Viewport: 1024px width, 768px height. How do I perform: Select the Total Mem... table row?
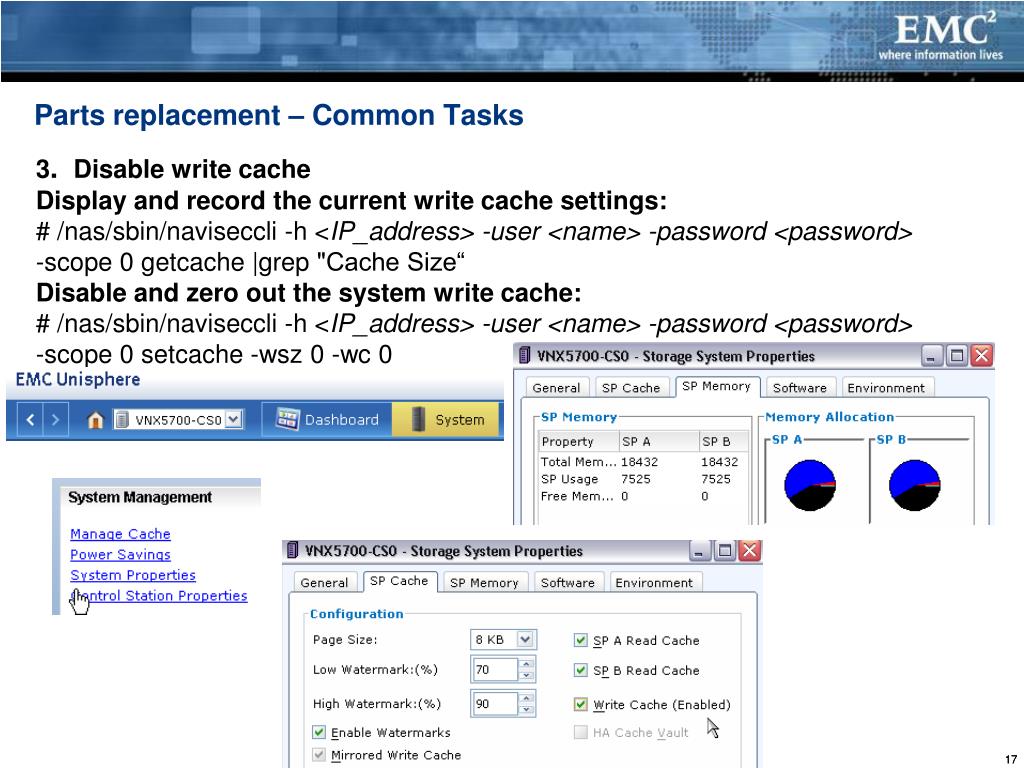643,462
